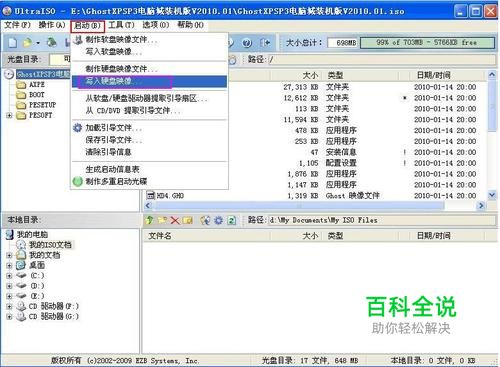Choose 制作硬盘映像文件 menu entry
The width and height of the screenshot is (500, 367).
coord(150,69)
